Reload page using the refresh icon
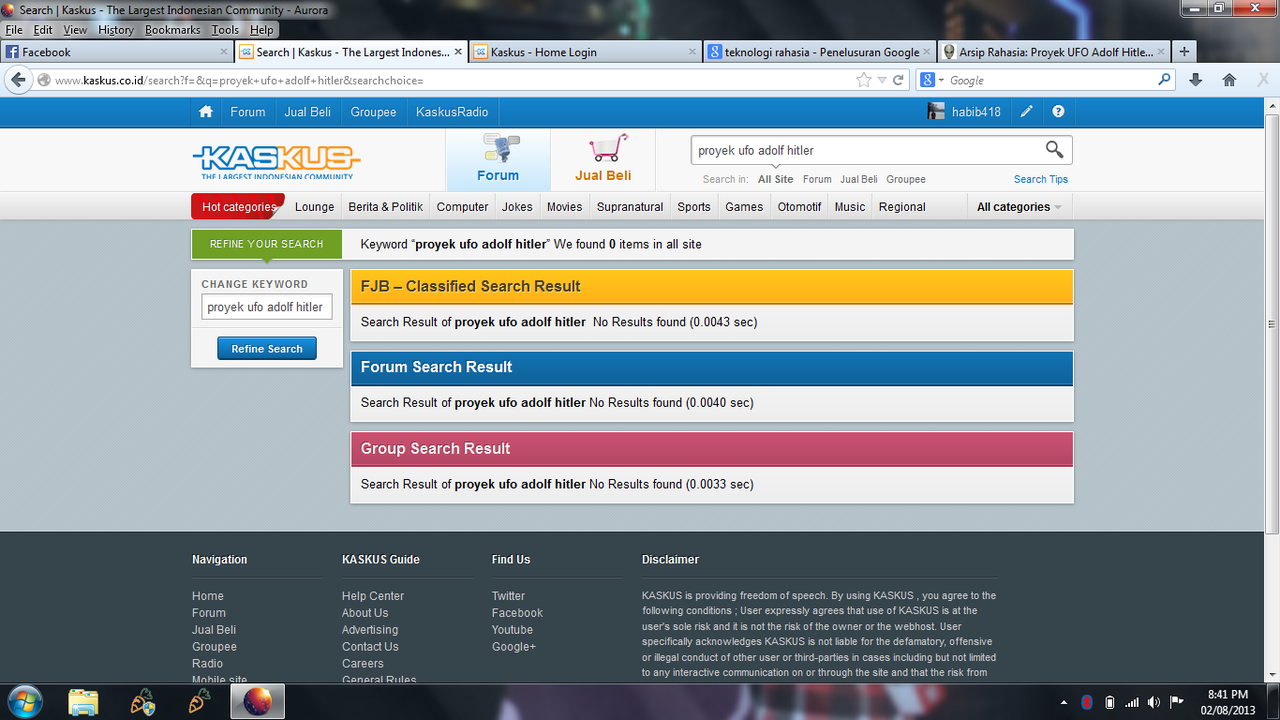This screenshot has width=1280, height=720. (x=898, y=80)
